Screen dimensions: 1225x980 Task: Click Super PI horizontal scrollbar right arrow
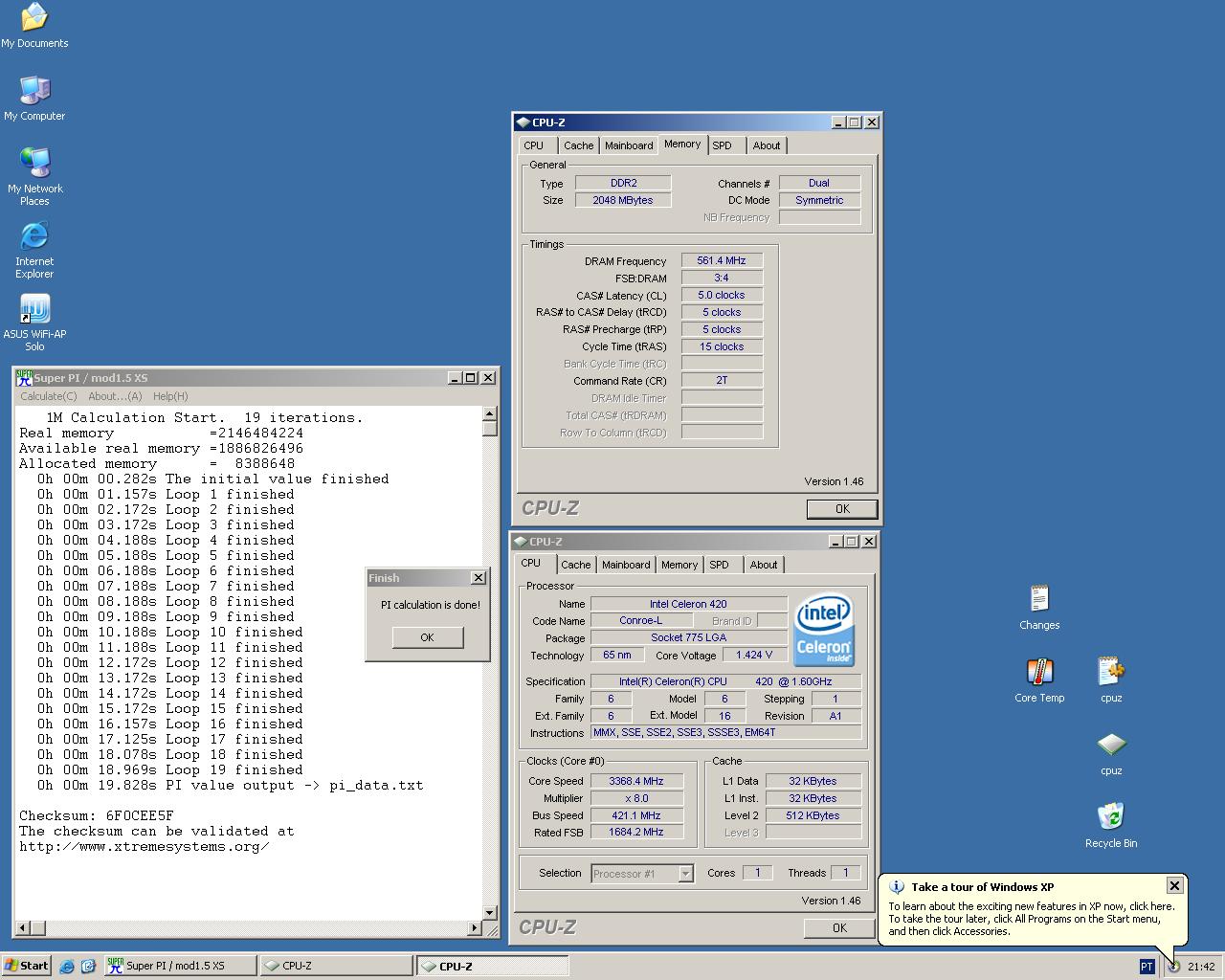[x=475, y=927]
